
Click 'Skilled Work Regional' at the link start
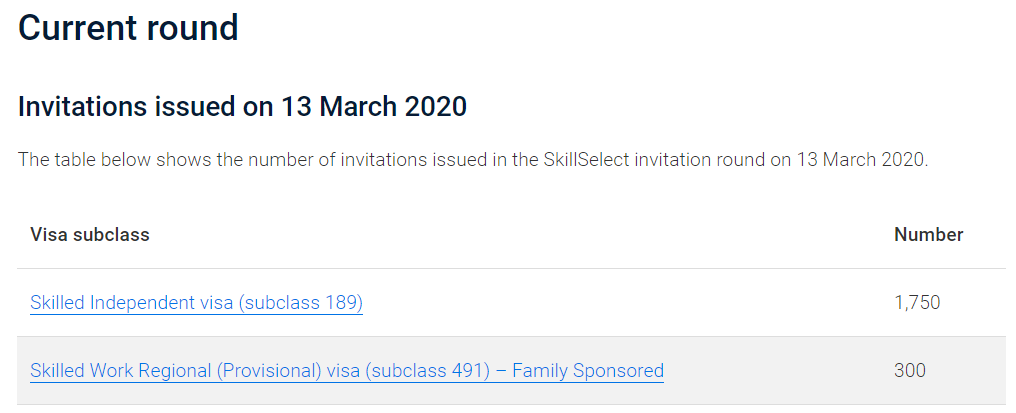[x=121, y=371]
